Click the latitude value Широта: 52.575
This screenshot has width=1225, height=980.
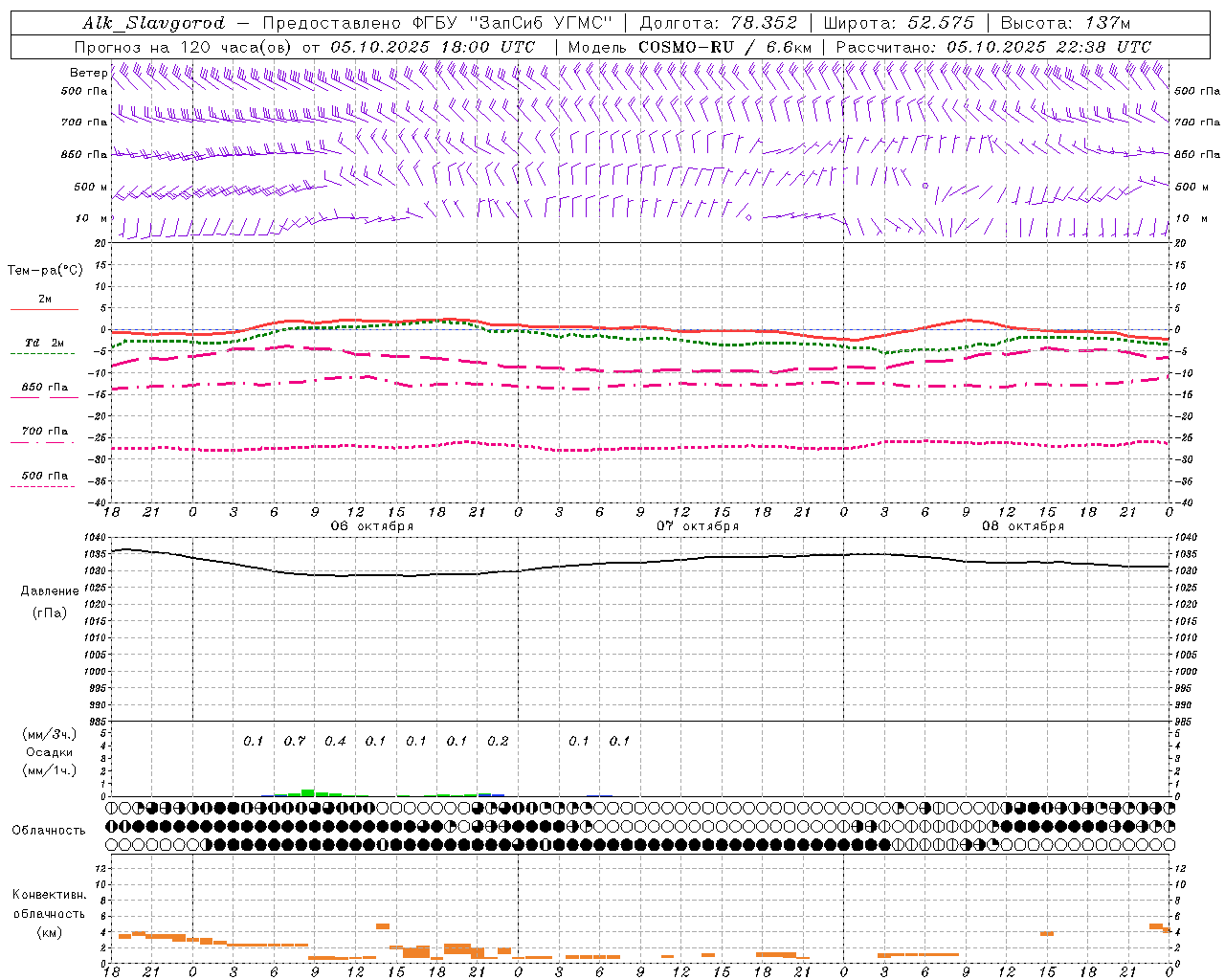point(899,23)
